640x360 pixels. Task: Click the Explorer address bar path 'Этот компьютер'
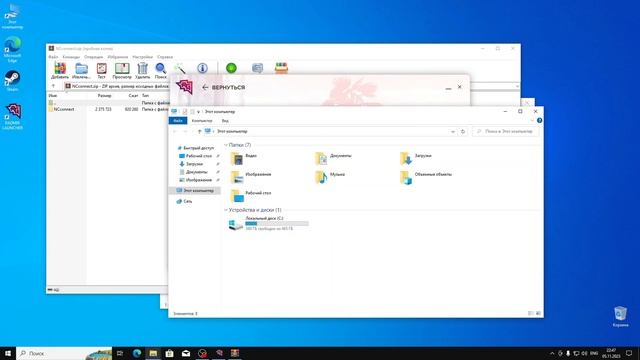[x=232, y=131]
